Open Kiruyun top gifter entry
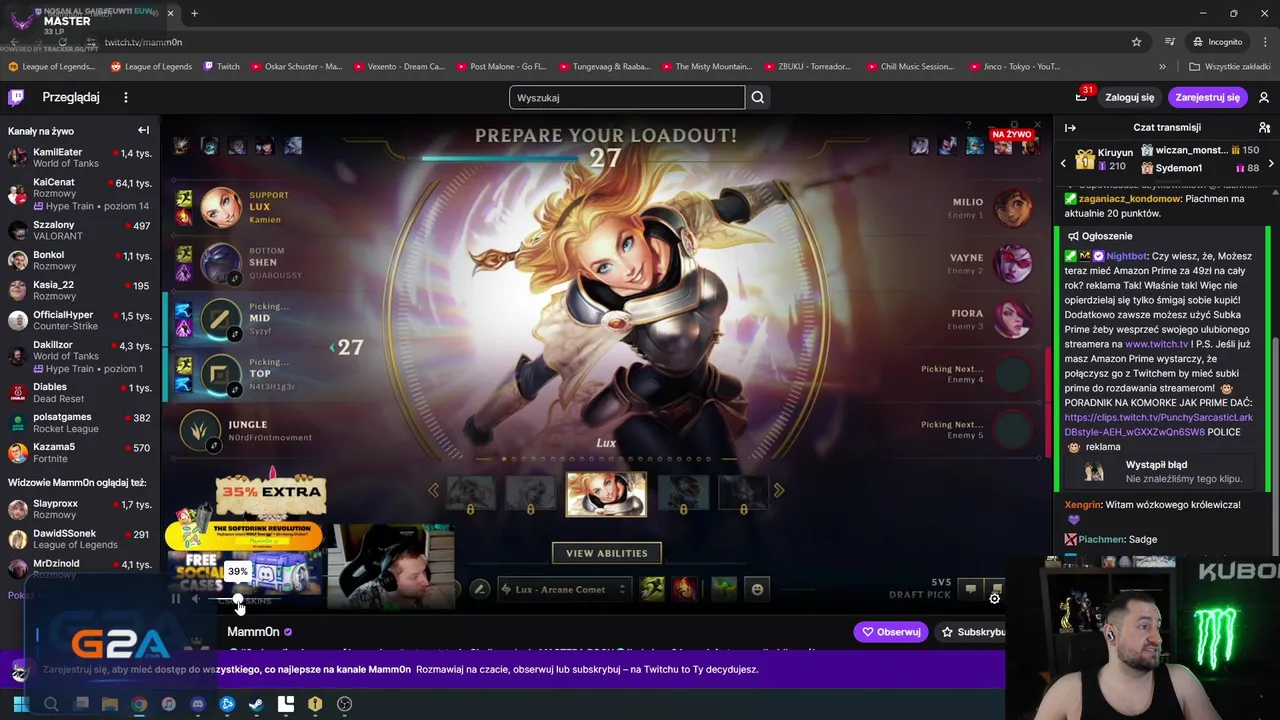 coord(1102,159)
